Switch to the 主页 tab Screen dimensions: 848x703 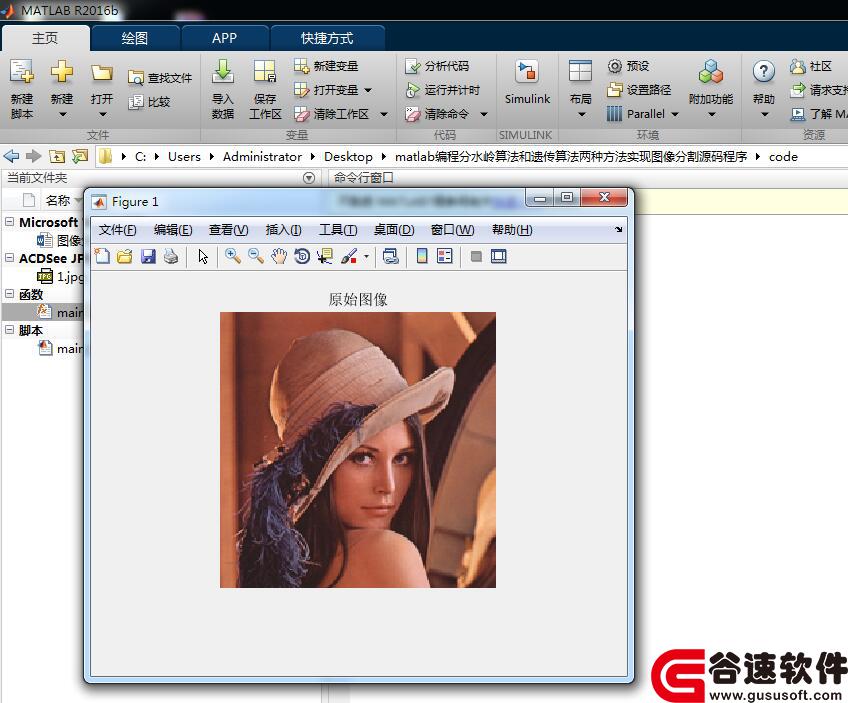(x=45, y=38)
